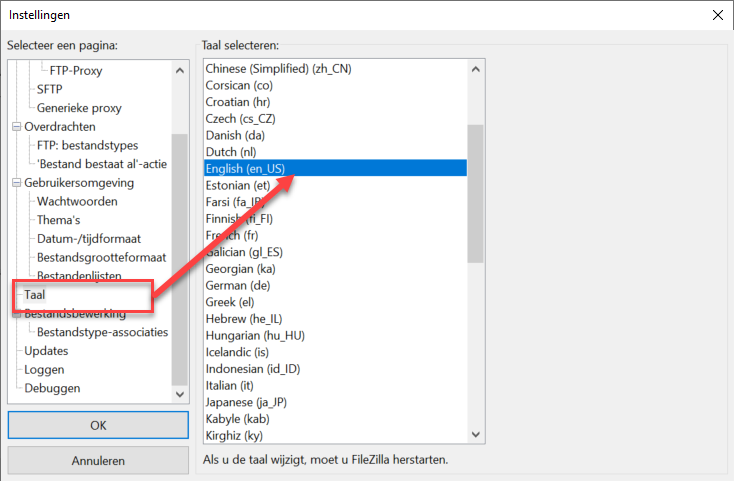Collapse the Overdrachten tree node
This screenshot has width=734, height=481.
click(16, 127)
